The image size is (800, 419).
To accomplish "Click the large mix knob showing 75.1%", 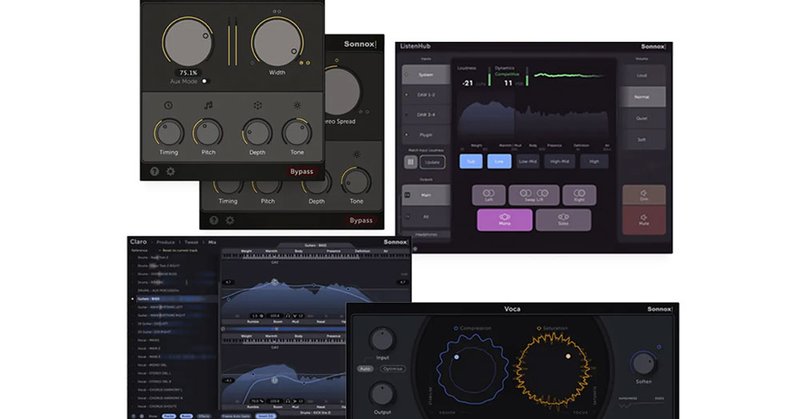I will click(188, 43).
